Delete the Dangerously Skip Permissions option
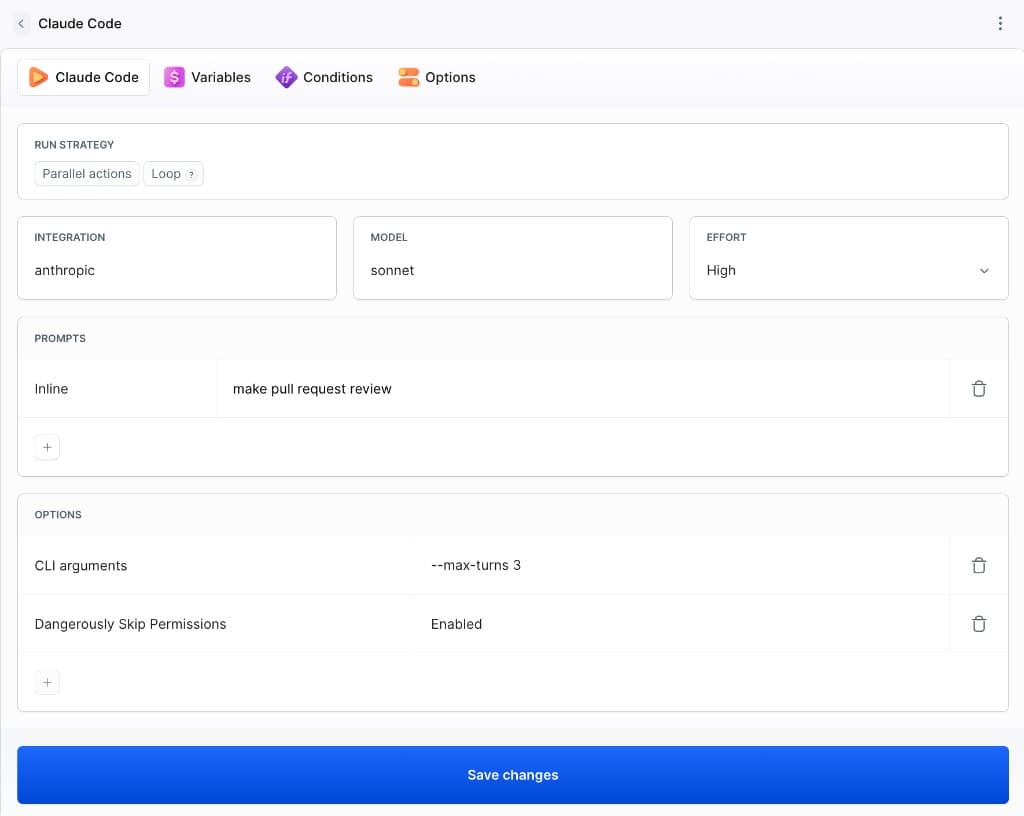The image size is (1024, 816). pos(978,625)
